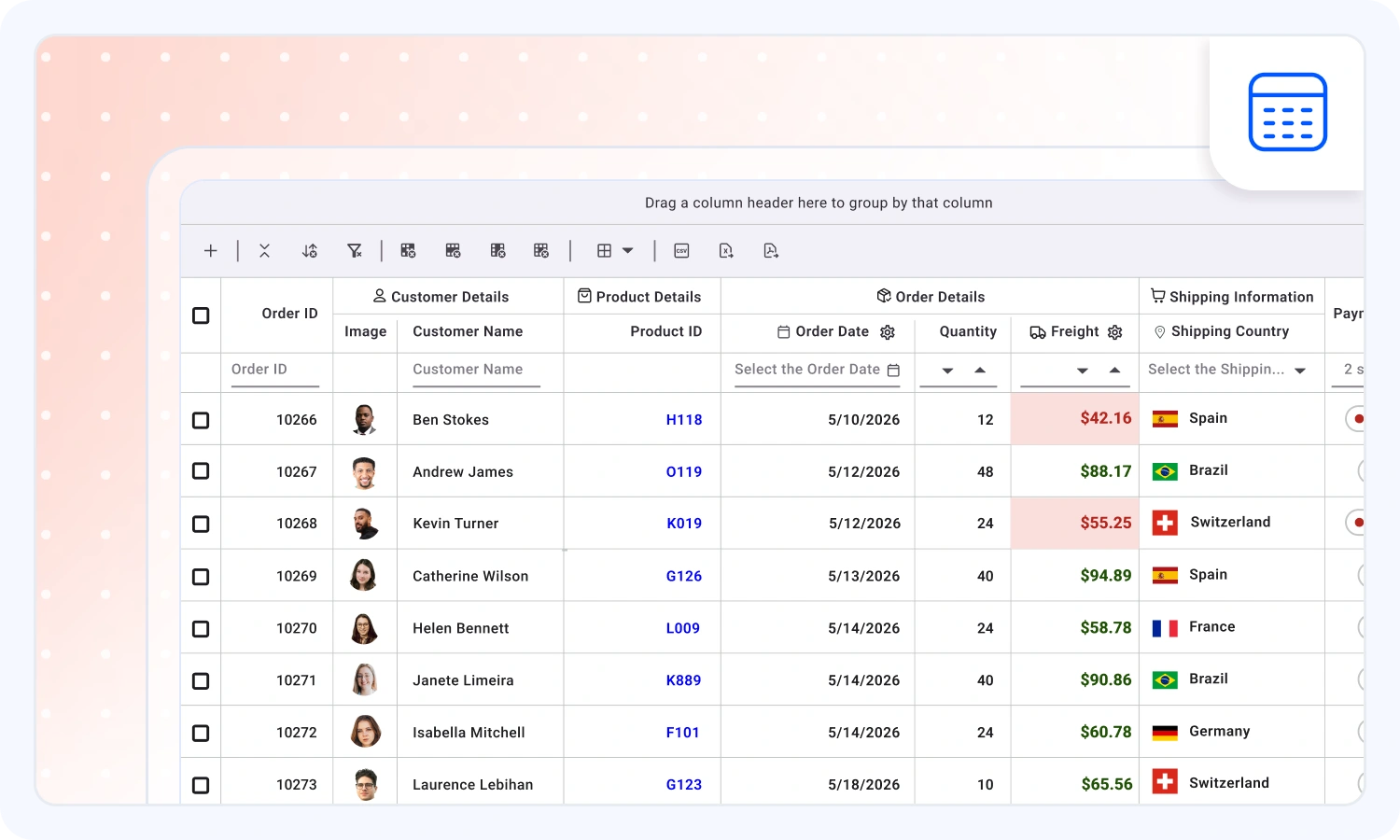Export grid to Excel file
Viewport: 1400px width, 840px height.
pyautogui.click(x=726, y=251)
